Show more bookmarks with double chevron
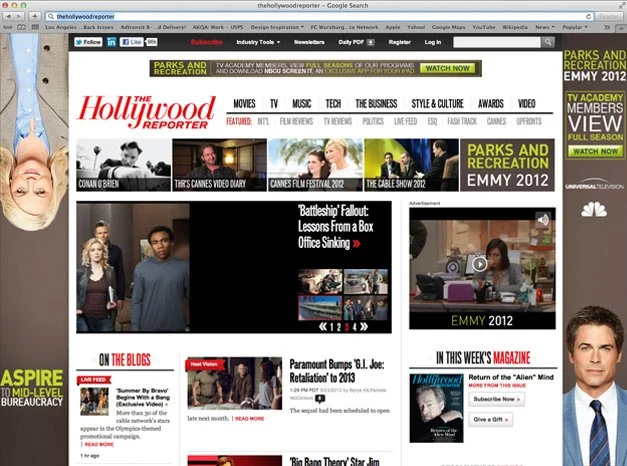Screen dimensions: 627x466 point(607,27)
